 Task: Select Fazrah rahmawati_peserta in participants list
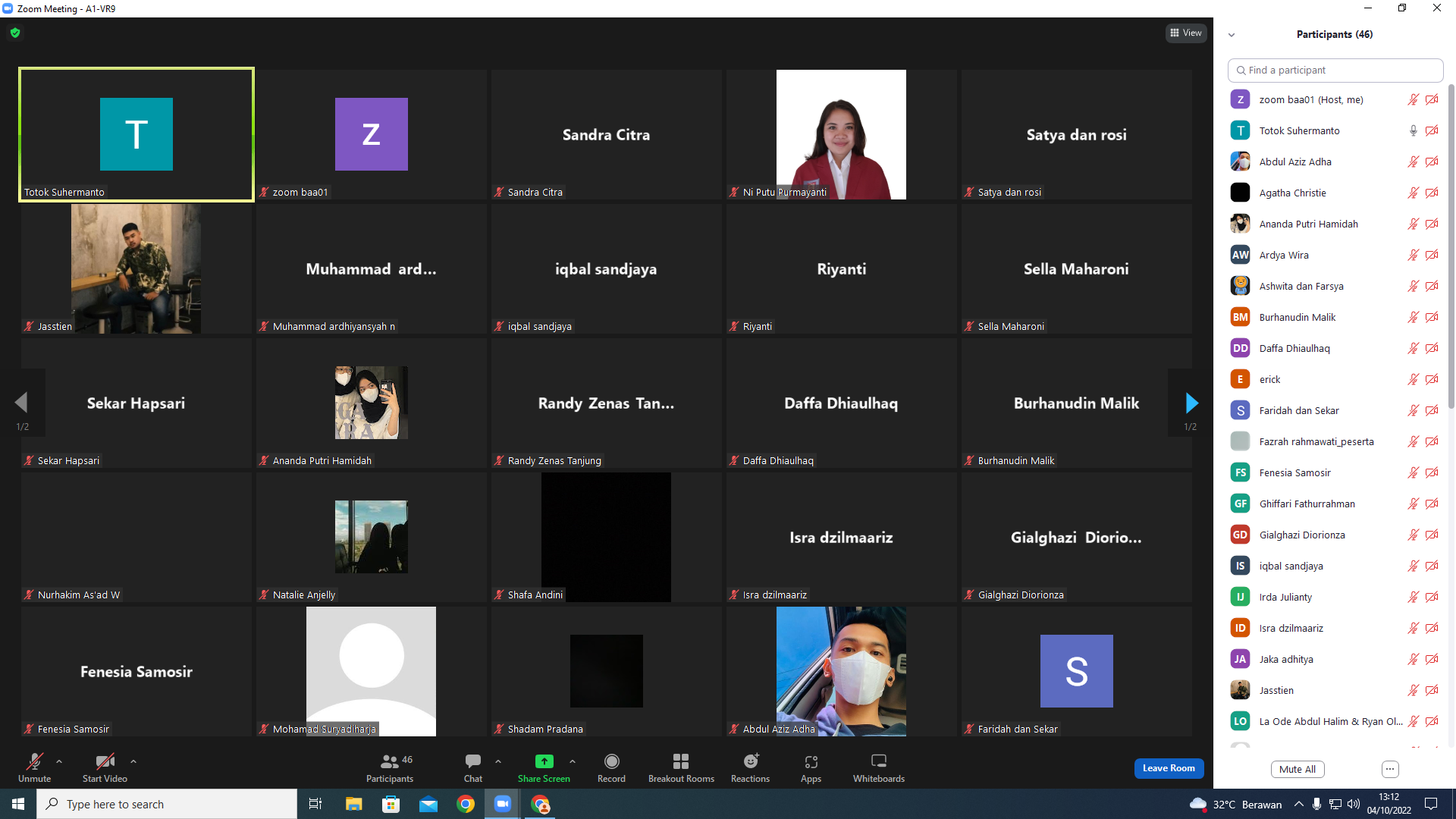click(1335, 441)
